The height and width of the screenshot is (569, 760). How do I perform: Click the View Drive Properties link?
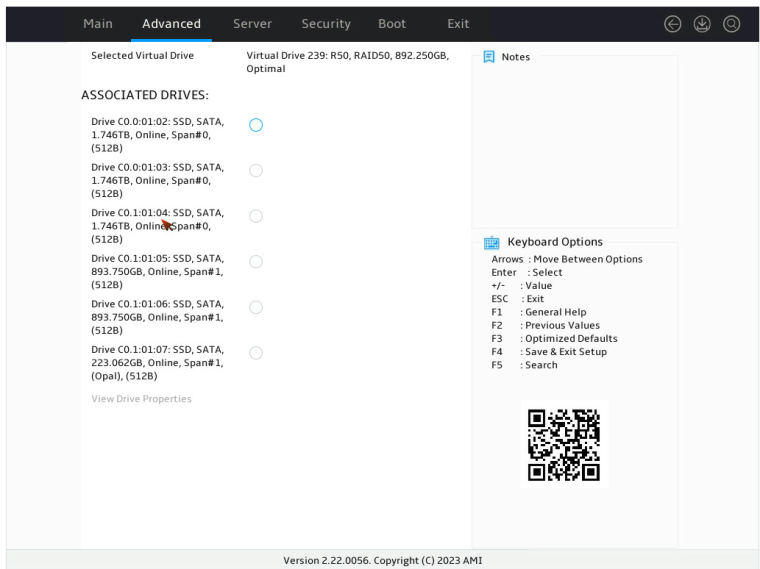(x=142, y=399)
